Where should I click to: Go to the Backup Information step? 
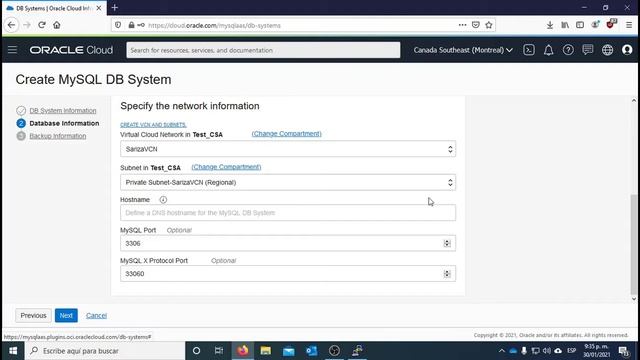pos(58,136)
